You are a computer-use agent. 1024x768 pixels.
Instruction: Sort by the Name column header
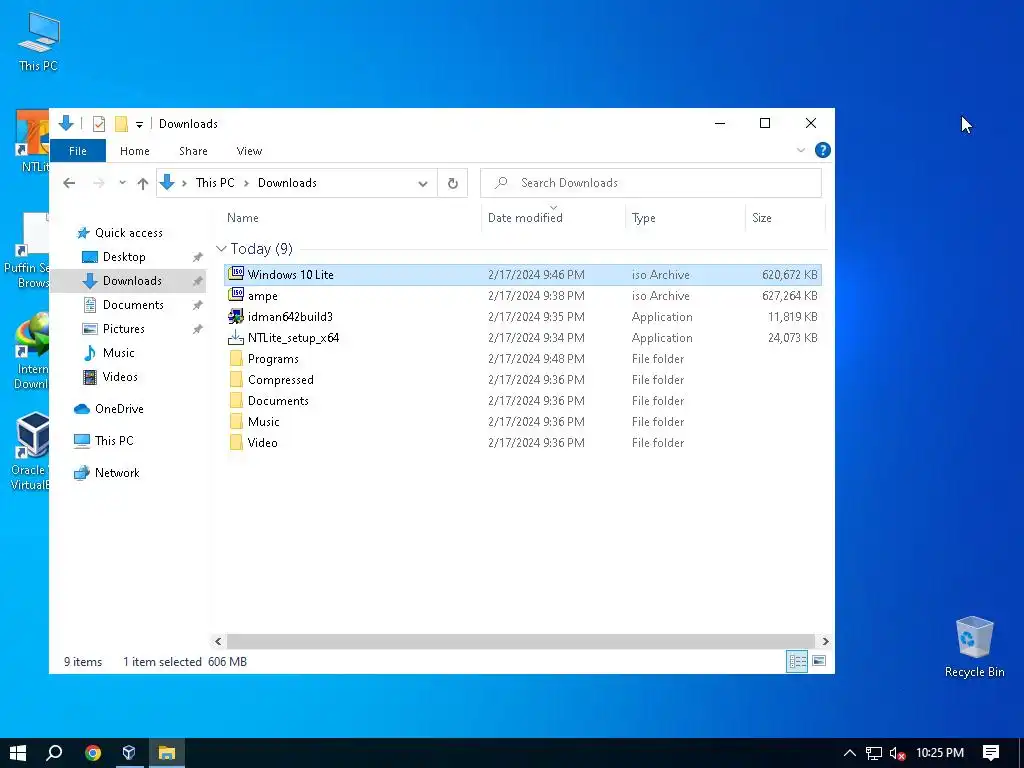point(242,218)
